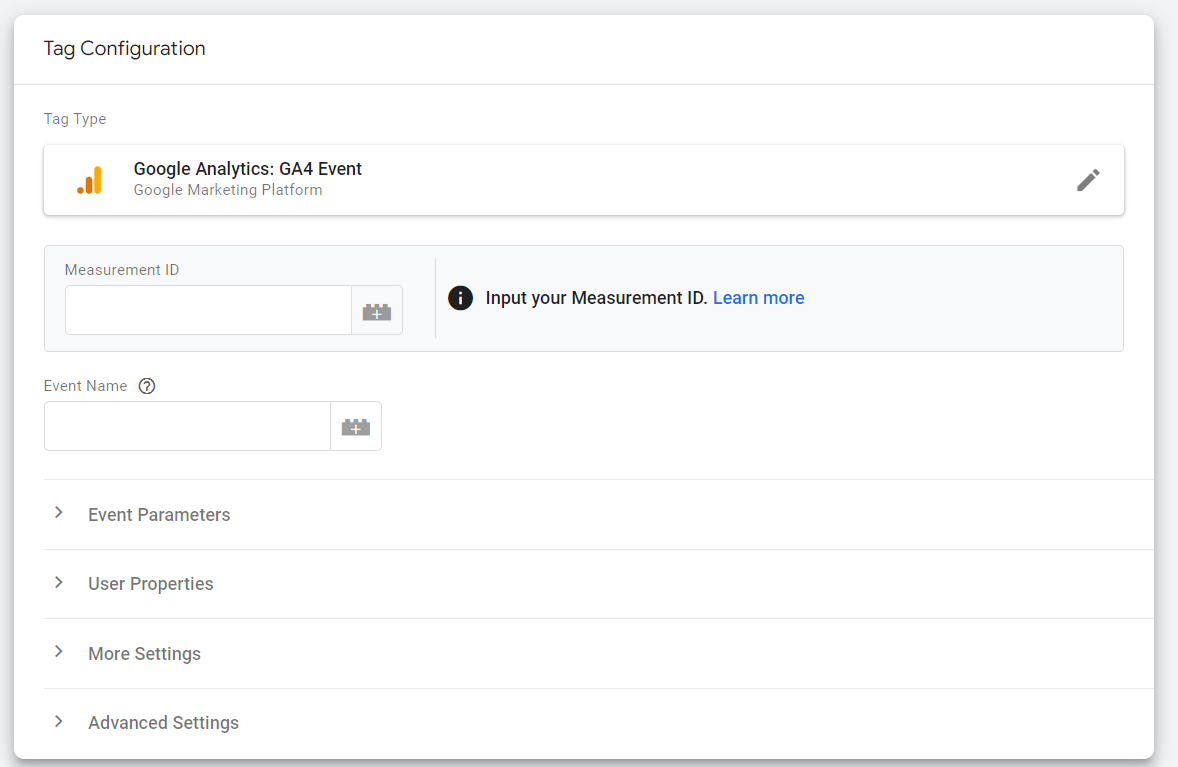
Task: Expand the Advanced Settings section chevron
Action: point(59,722)
